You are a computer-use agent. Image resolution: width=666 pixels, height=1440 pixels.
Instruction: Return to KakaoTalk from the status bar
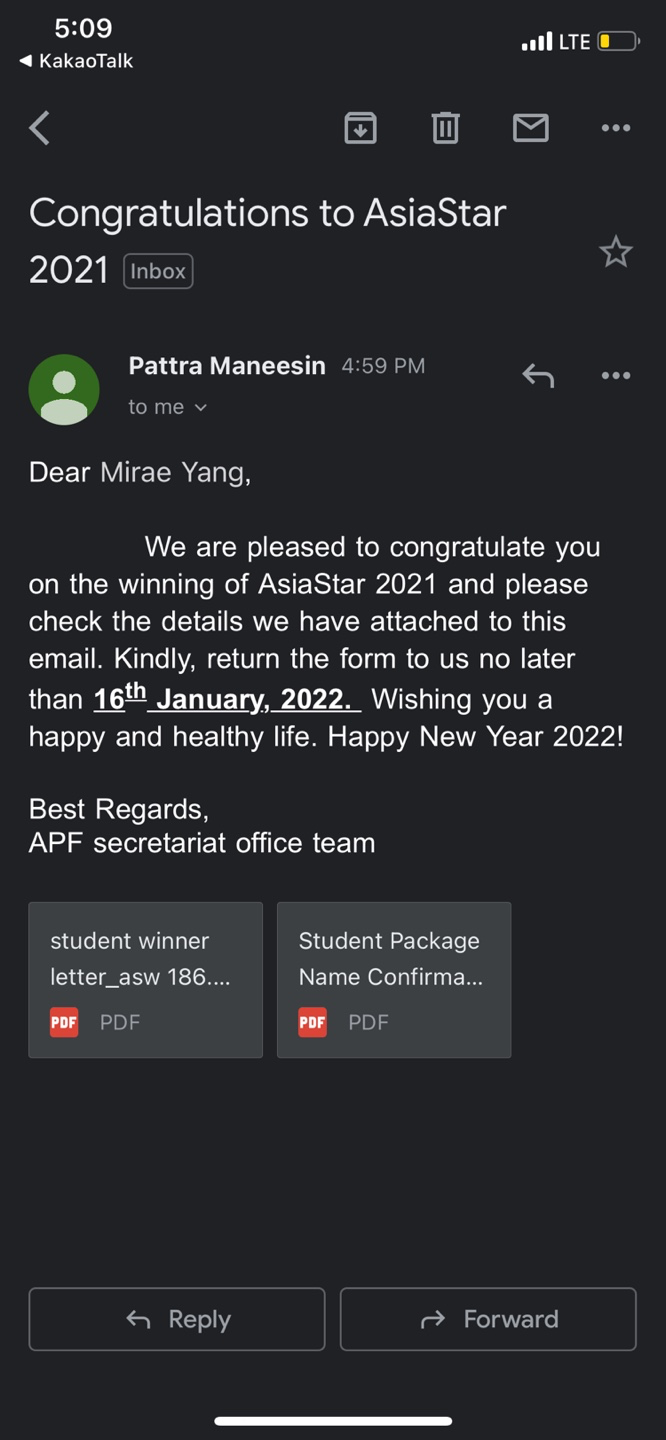click(x=76, y=61)
